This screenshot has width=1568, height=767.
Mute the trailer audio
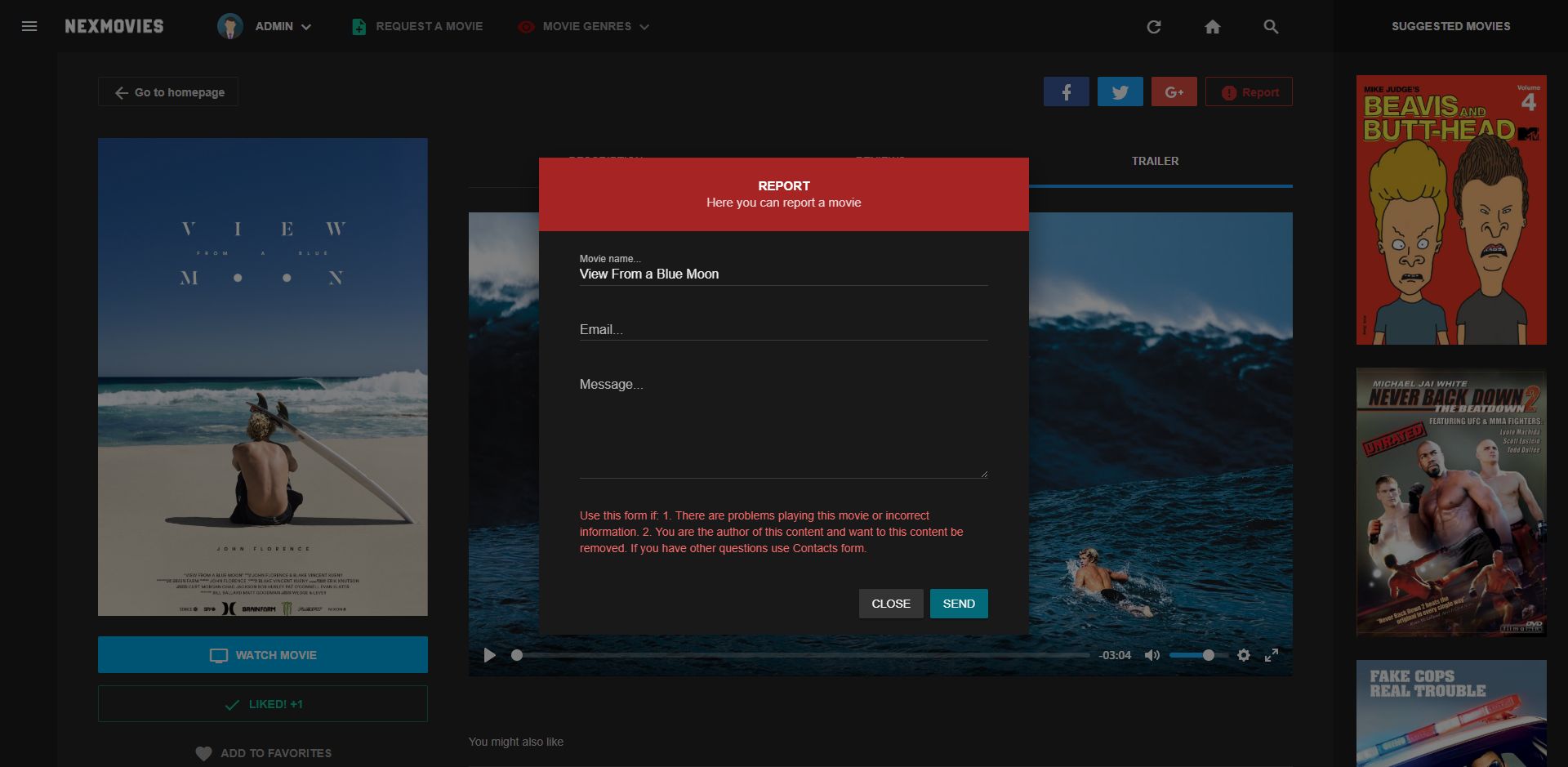point(1152,655)
